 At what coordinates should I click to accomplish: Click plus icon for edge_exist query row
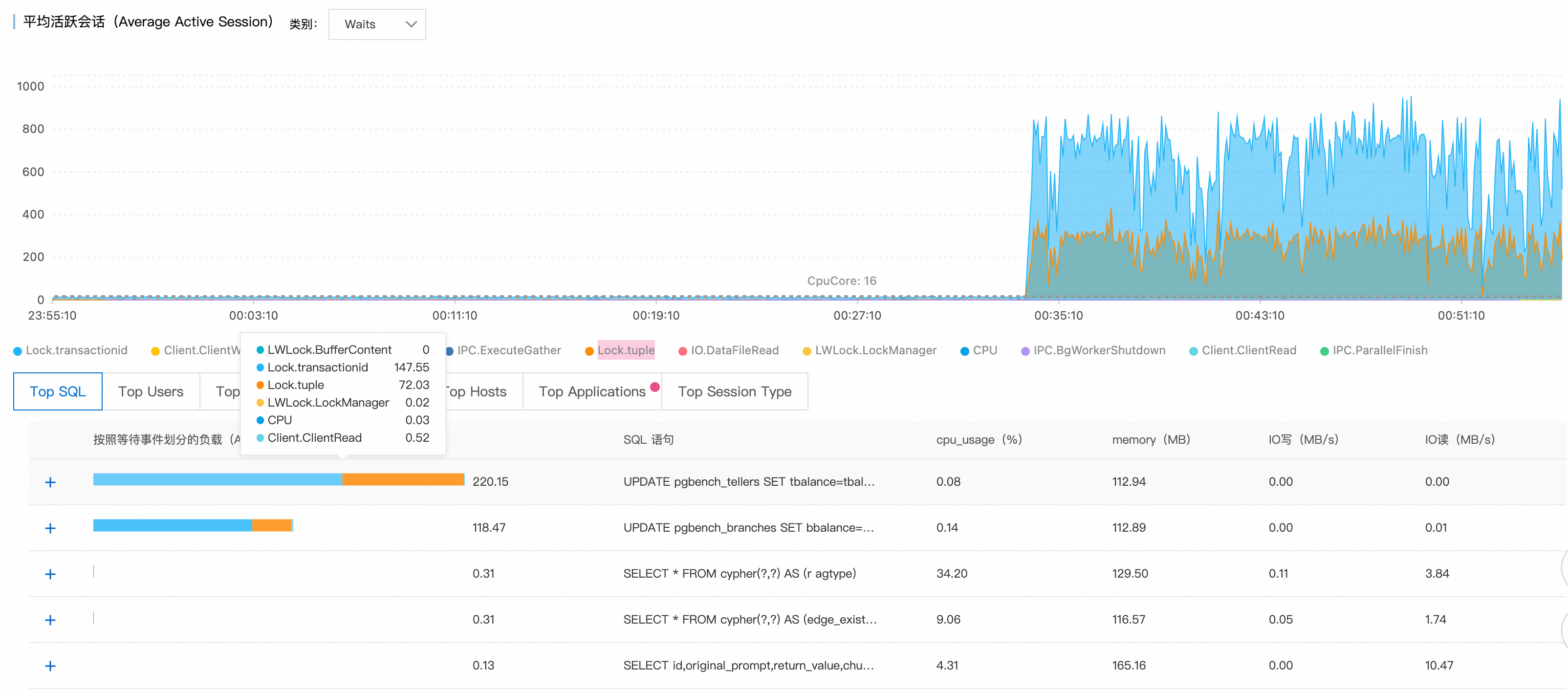coord(50,620)
